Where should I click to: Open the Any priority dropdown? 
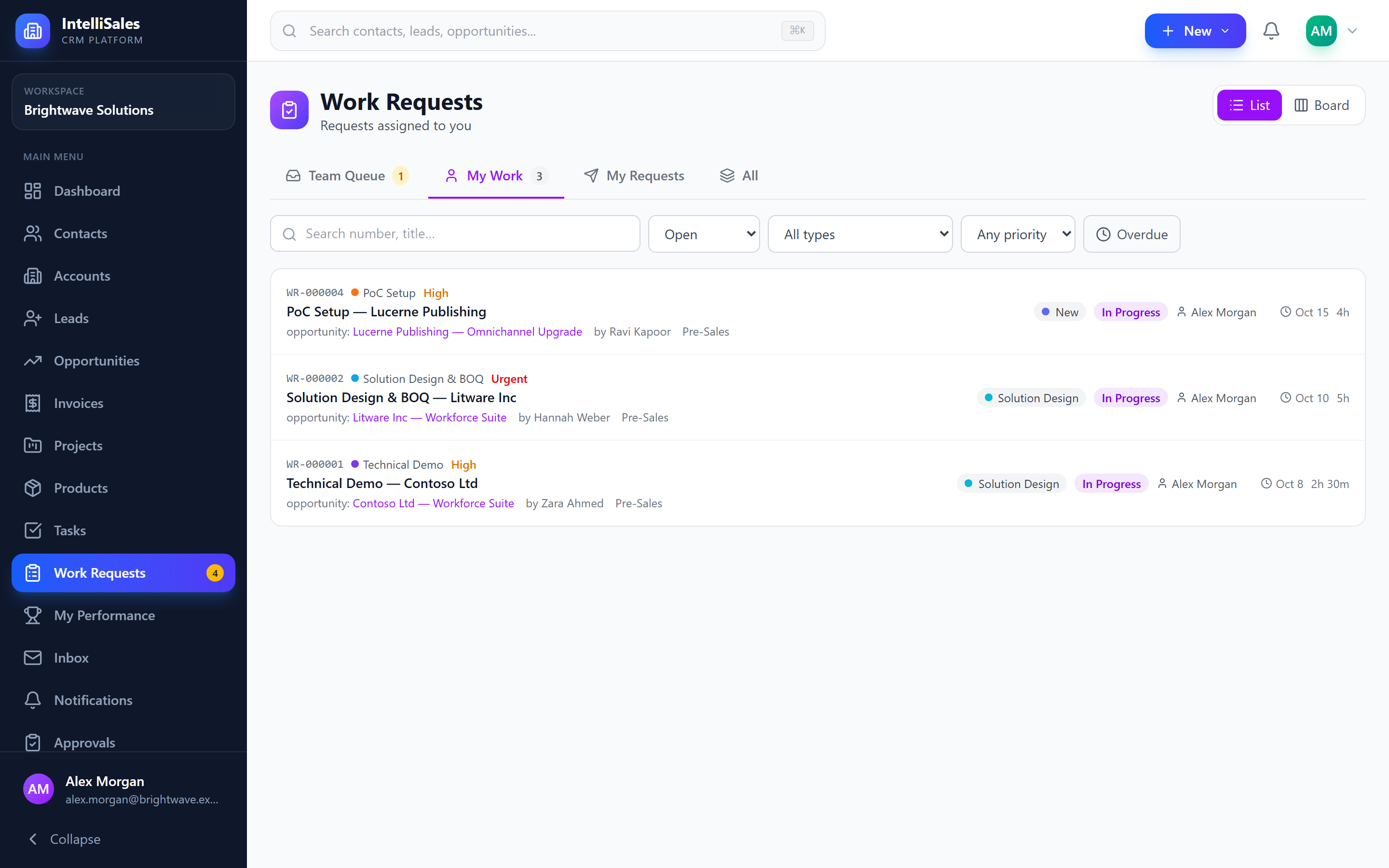pyautogui.click(x=1018, y=234)
